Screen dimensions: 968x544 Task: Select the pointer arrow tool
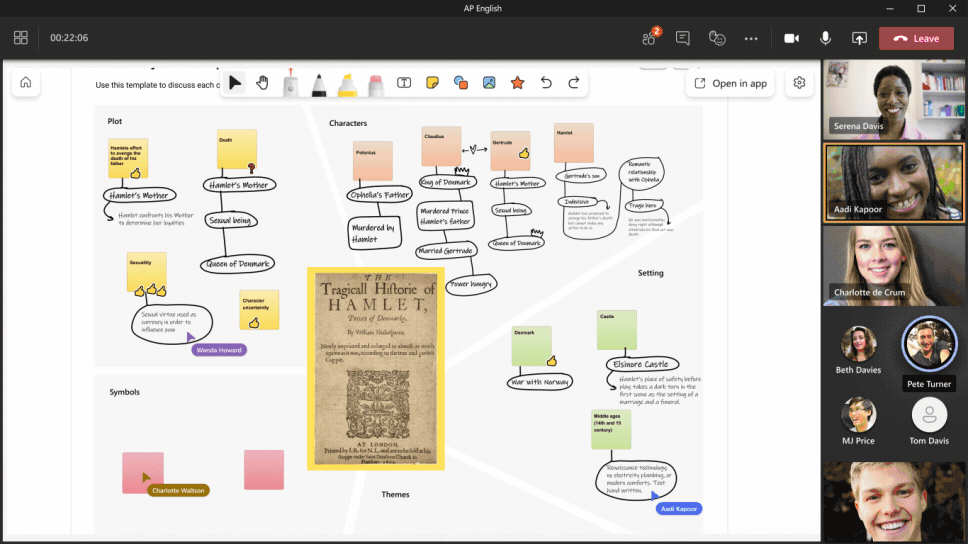tap(234, 83)
